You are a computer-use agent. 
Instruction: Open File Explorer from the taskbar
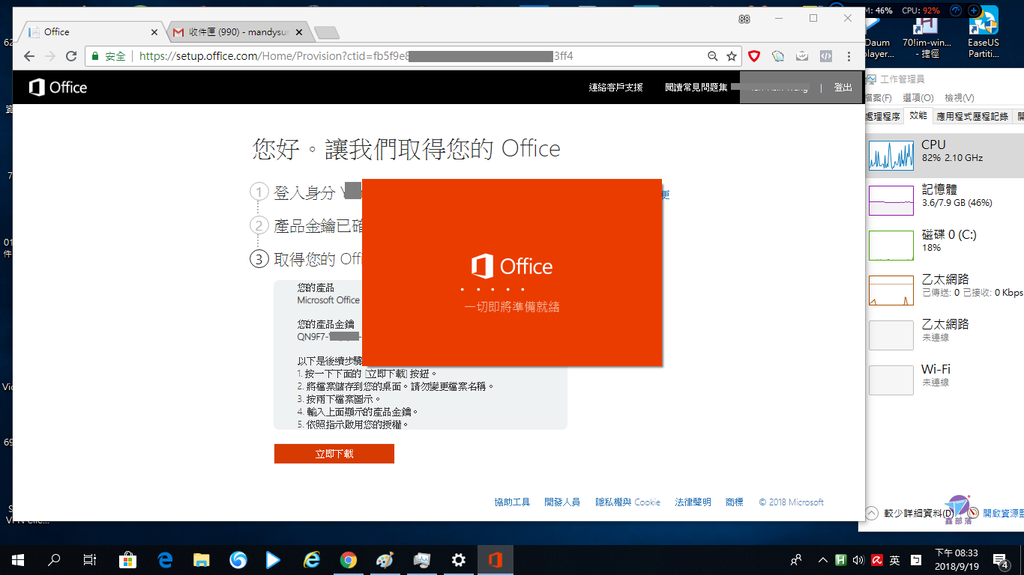201,560
